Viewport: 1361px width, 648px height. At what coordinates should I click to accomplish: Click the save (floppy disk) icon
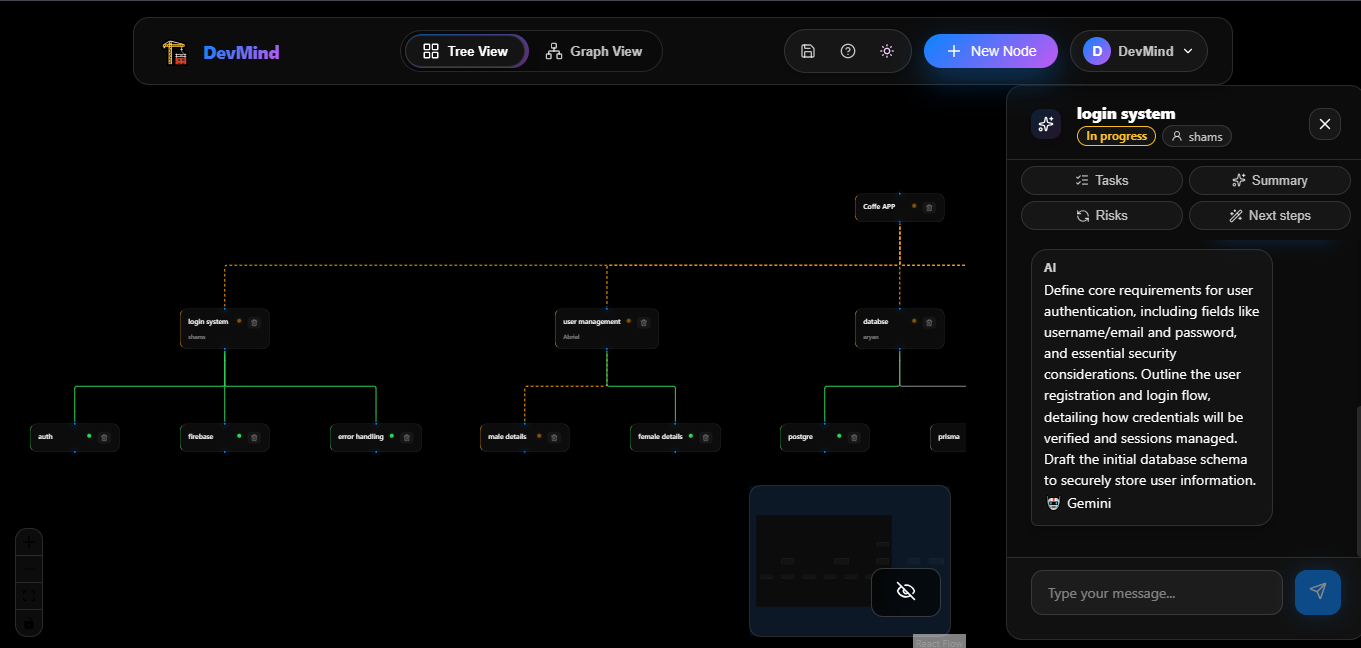tap(808, 51)
